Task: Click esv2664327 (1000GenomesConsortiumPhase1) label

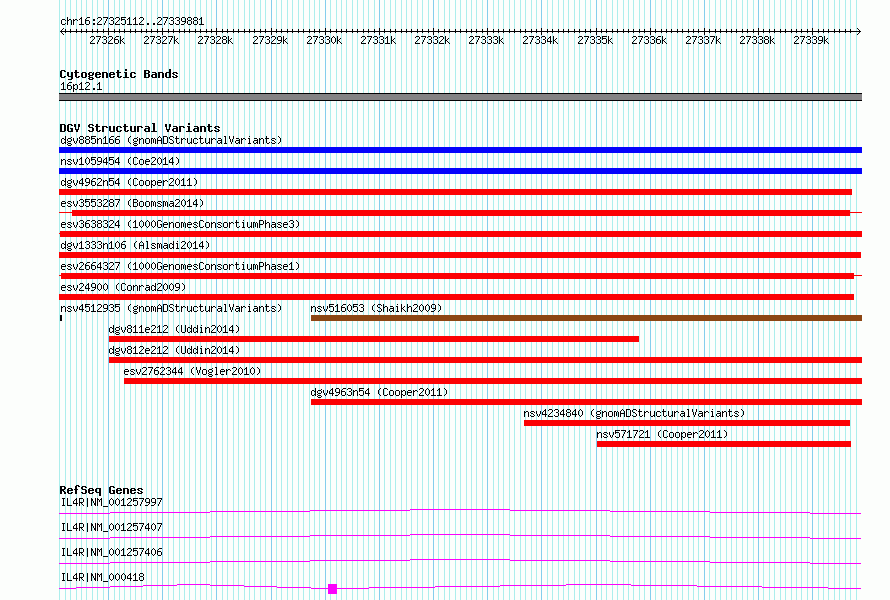Action: coord(180,266)
